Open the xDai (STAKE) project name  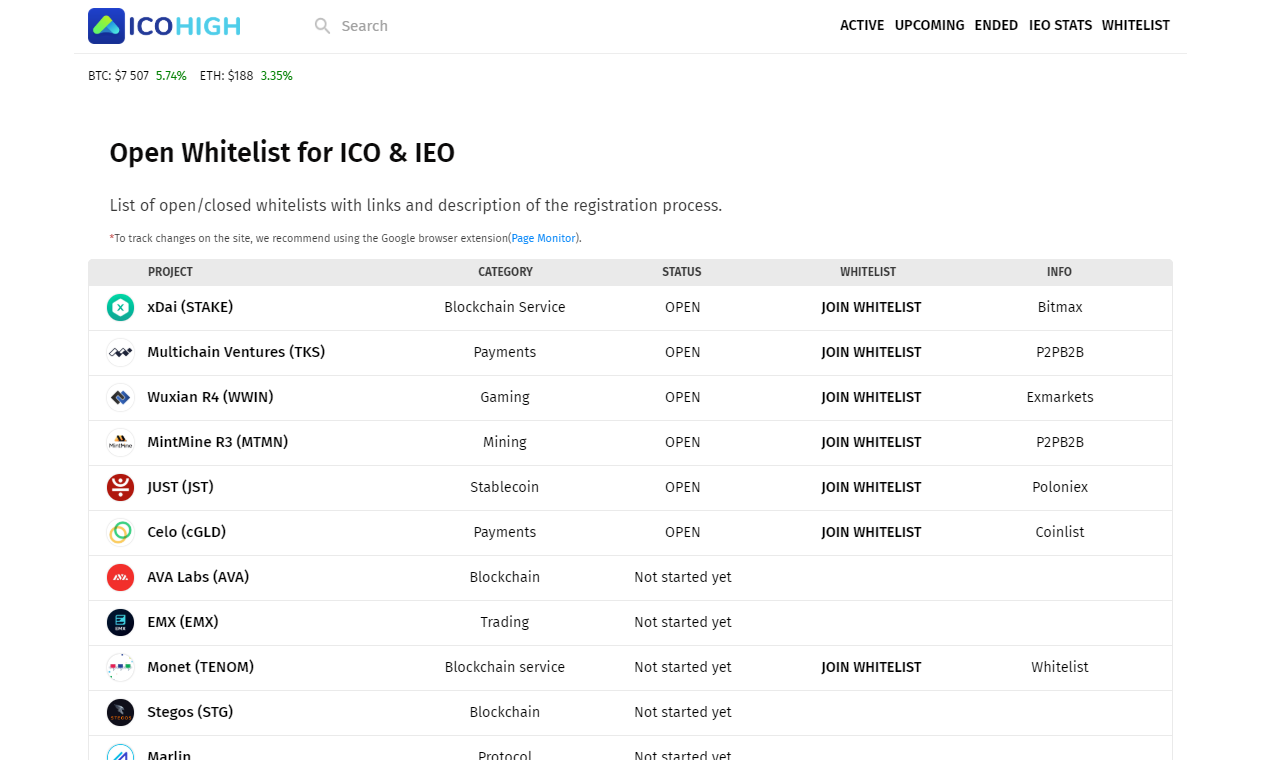190,308
